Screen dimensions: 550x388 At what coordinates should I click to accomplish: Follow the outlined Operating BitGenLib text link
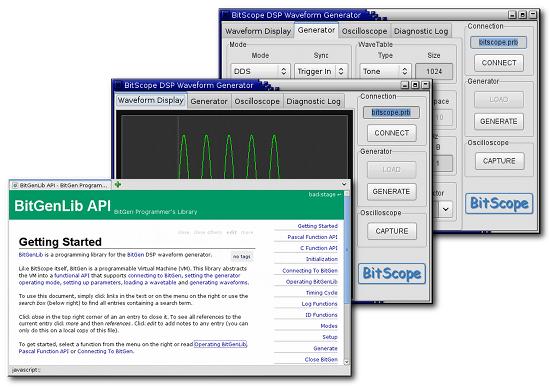pyautogui.click(x=220, y=344)
